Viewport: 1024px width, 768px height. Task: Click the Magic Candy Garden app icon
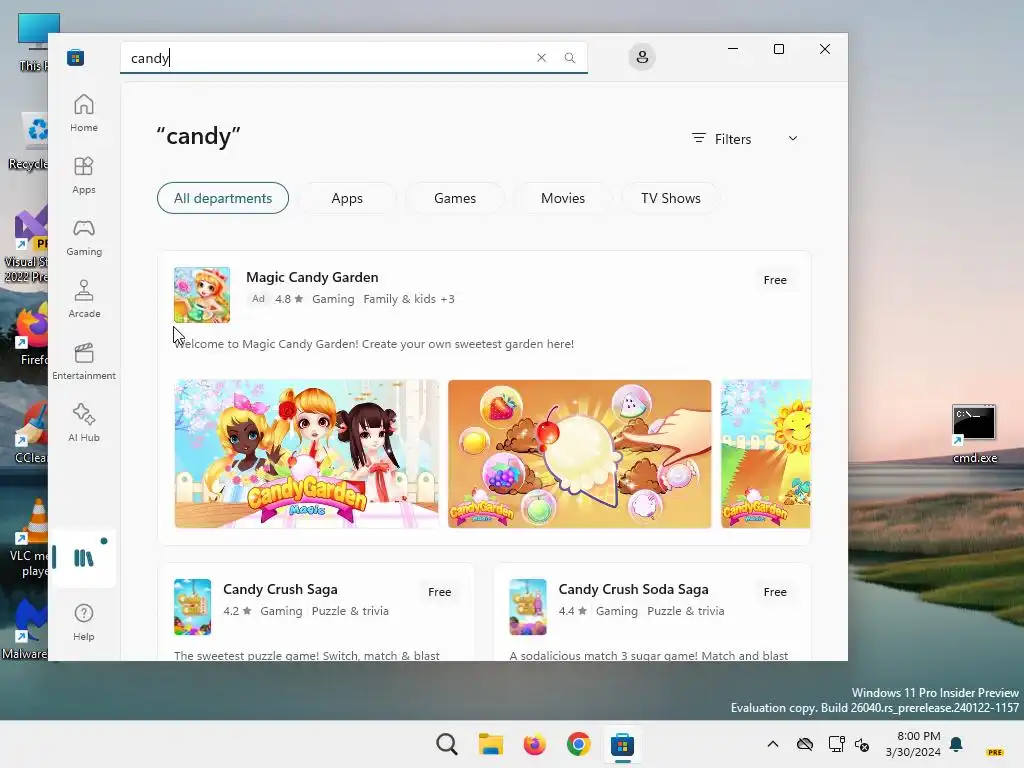pyautogui.click(x=202, y=295)
